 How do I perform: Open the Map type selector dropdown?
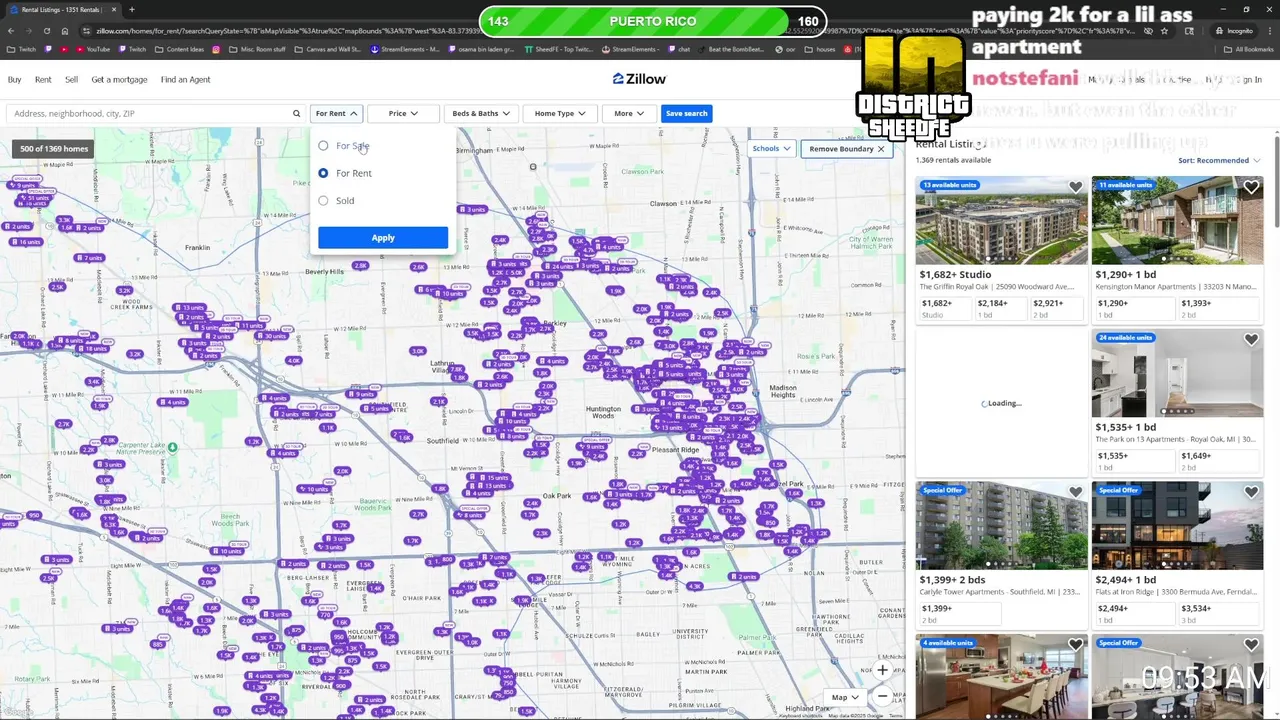click(845, 697)
